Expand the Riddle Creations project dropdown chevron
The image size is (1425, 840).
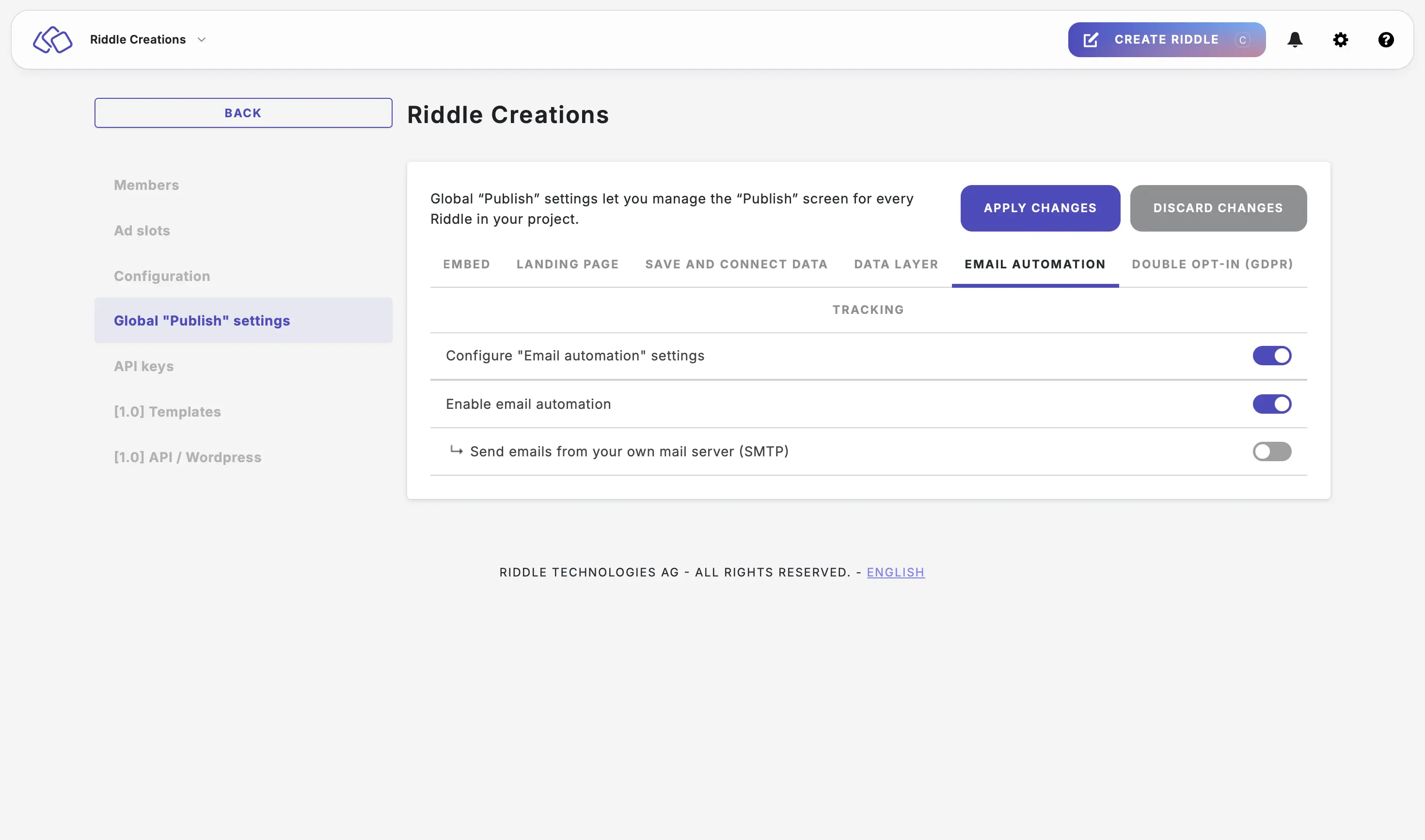click(202, 40)
